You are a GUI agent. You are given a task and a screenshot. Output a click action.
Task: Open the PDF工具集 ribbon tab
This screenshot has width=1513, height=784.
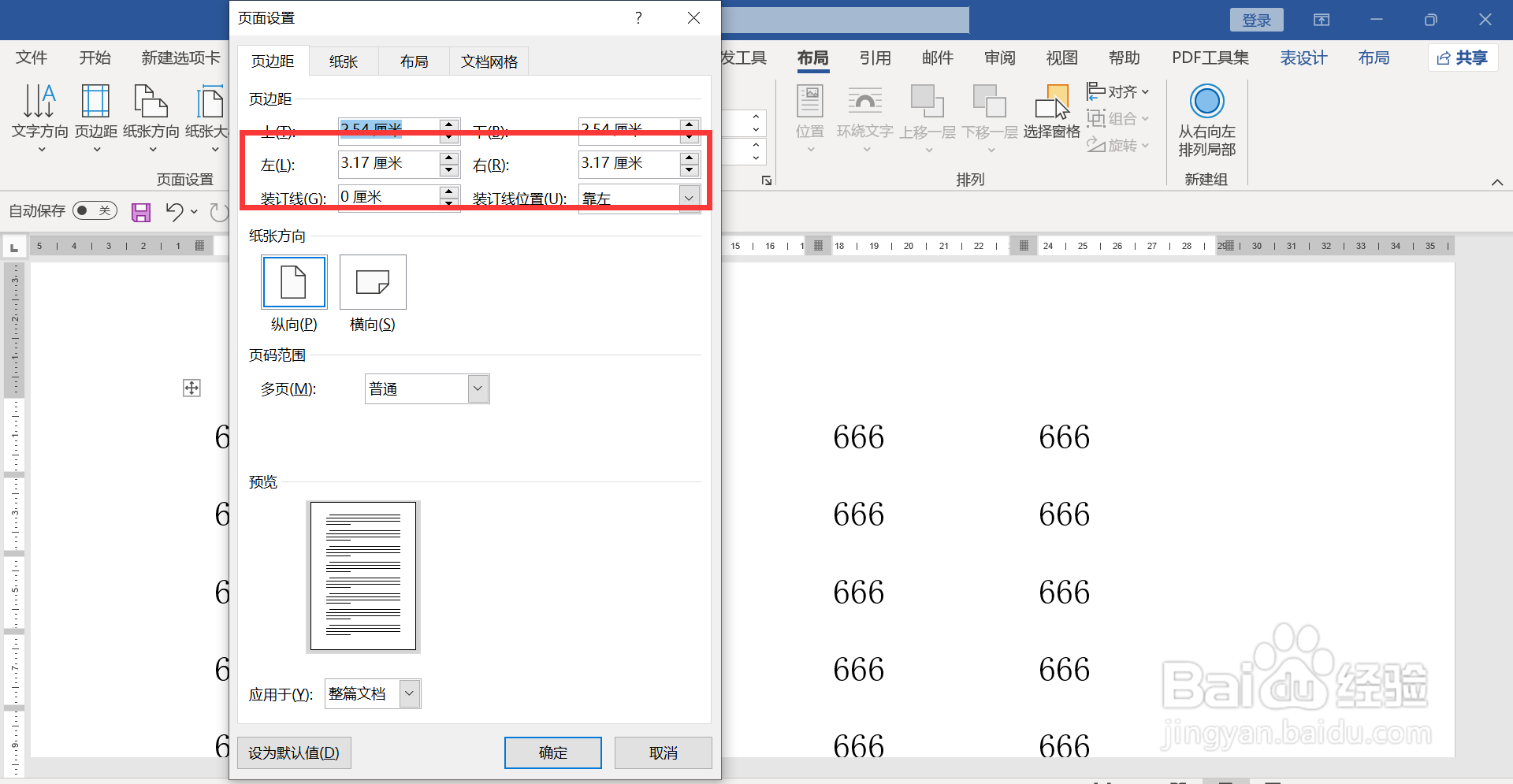[x=1210, y=58]
